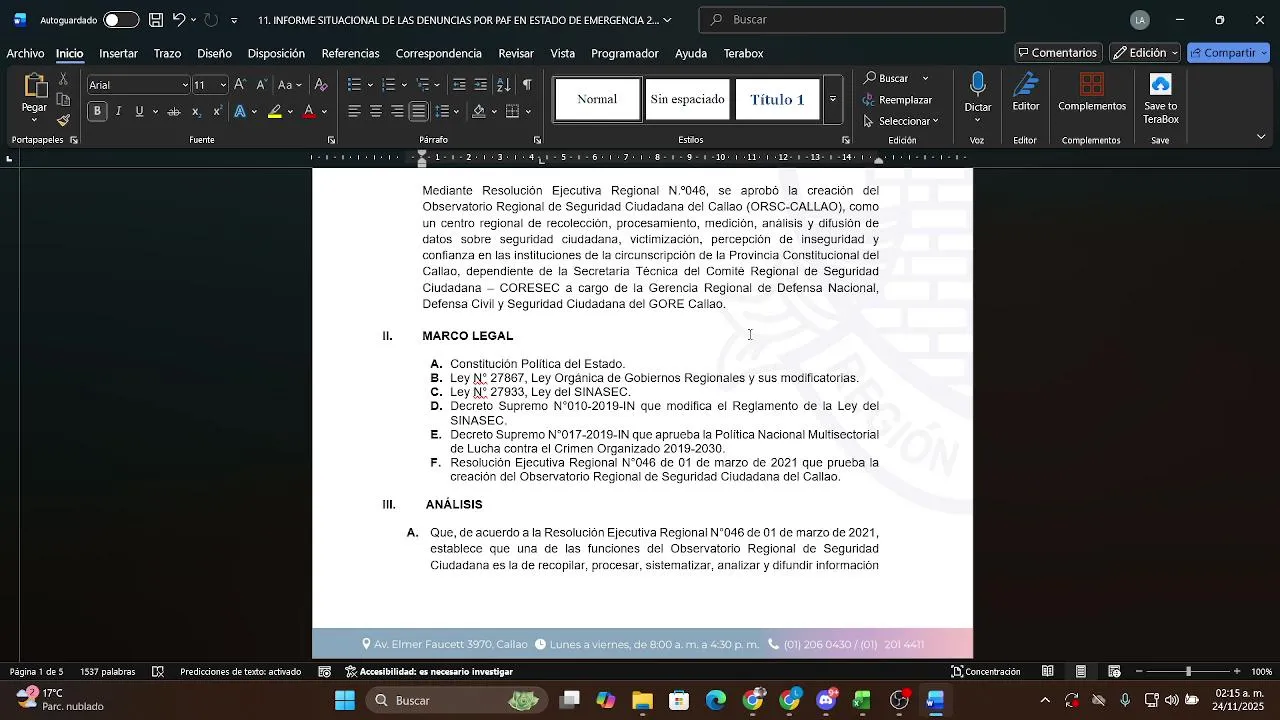Open the Referencias ribbon tab
Image resolution: width=1280 pixels, height=720 pixels.
pyautogui.click(x=350, y=53)
